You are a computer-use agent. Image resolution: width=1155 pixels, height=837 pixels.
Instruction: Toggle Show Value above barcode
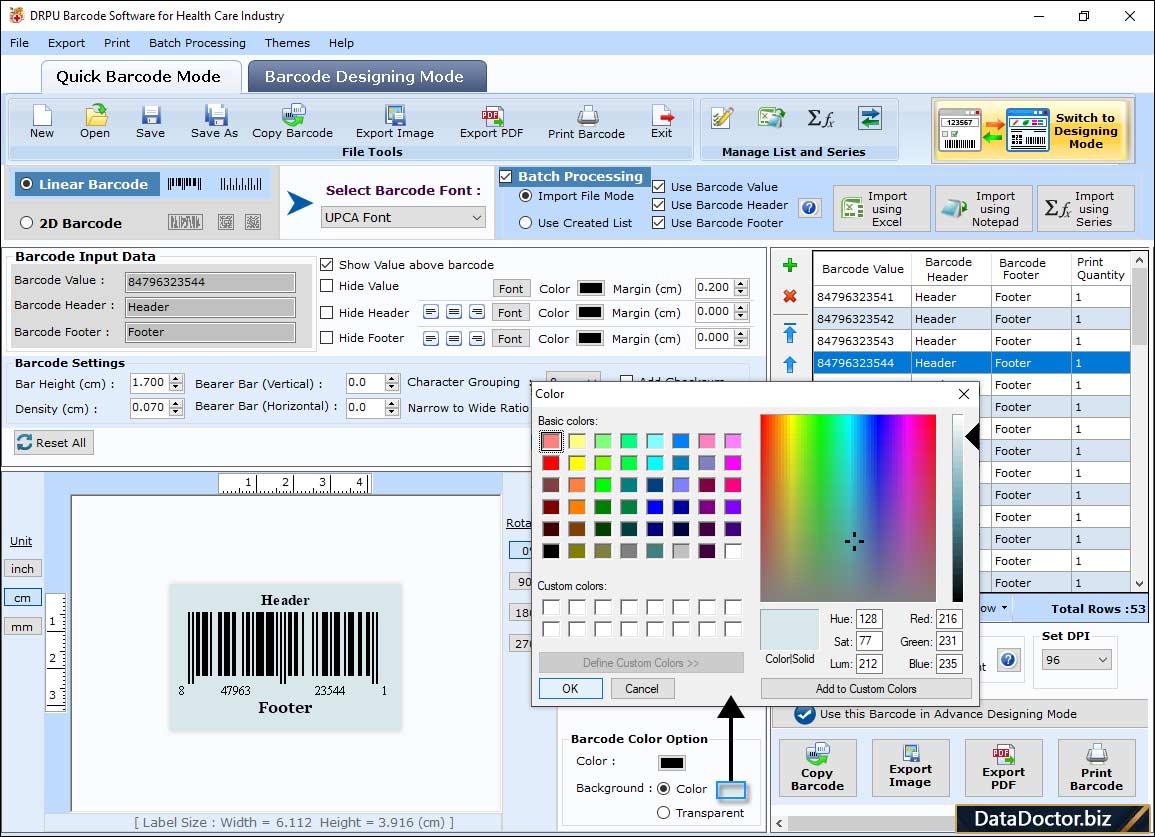[x=327, y=265]
